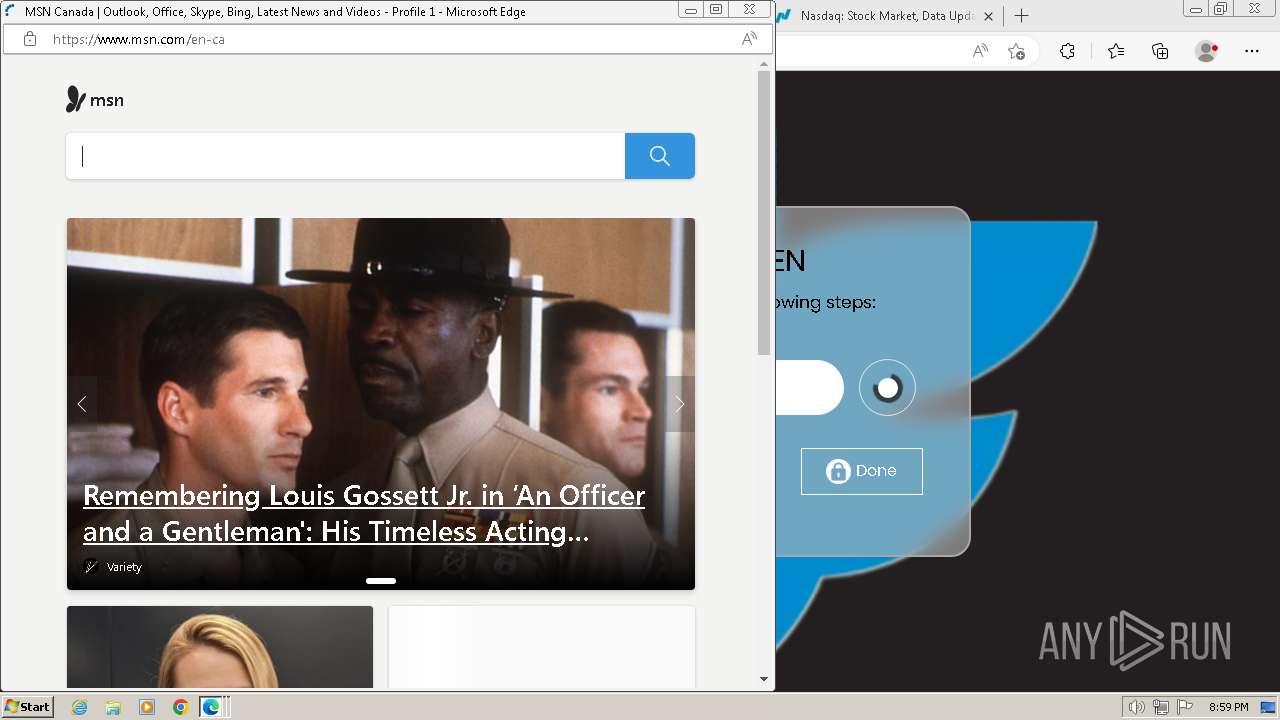
Task: Open the profile avatar menu
Action: (x=1207, y=51)
